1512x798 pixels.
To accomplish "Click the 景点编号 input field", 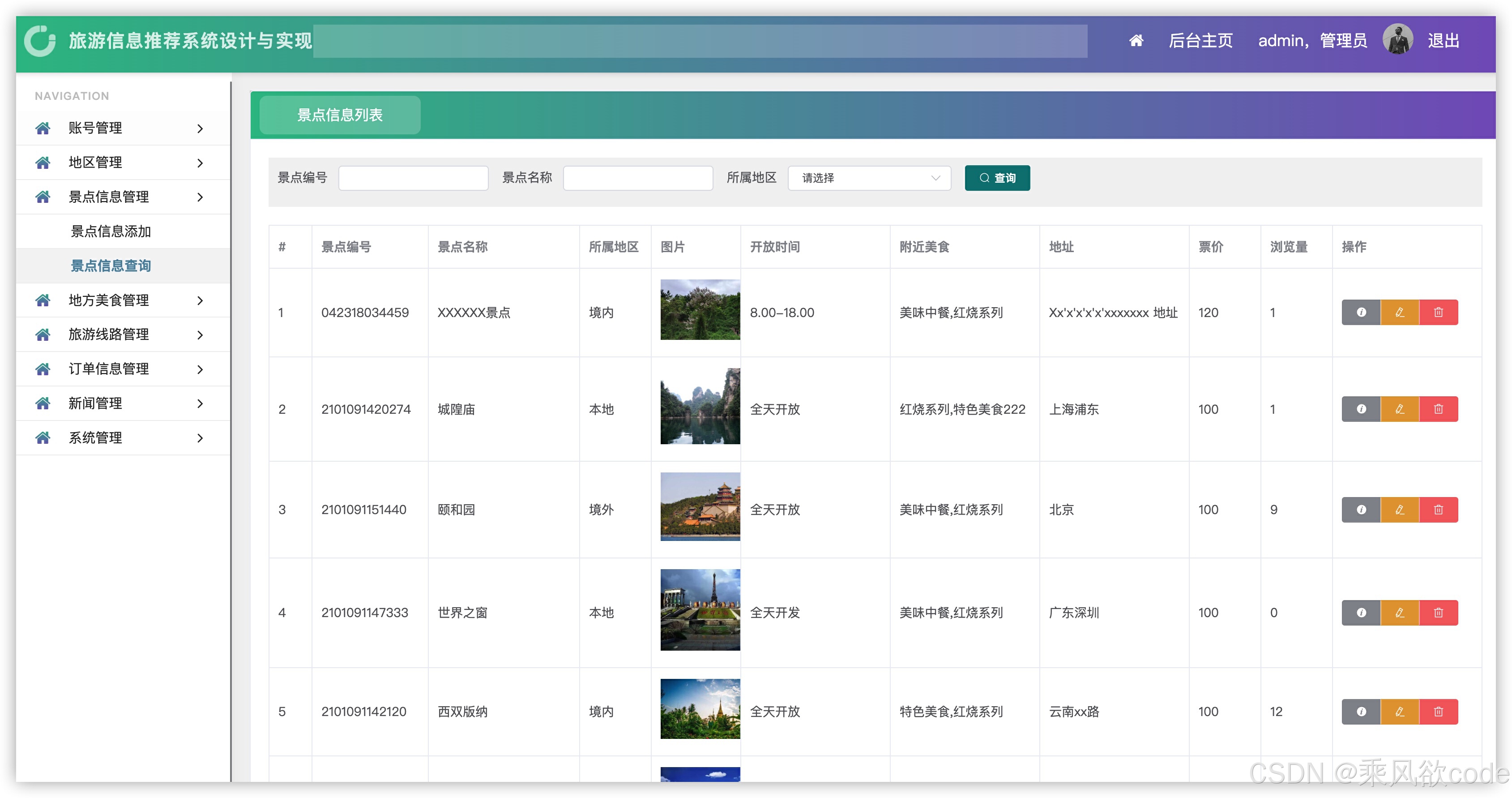I will pos(413,178).
